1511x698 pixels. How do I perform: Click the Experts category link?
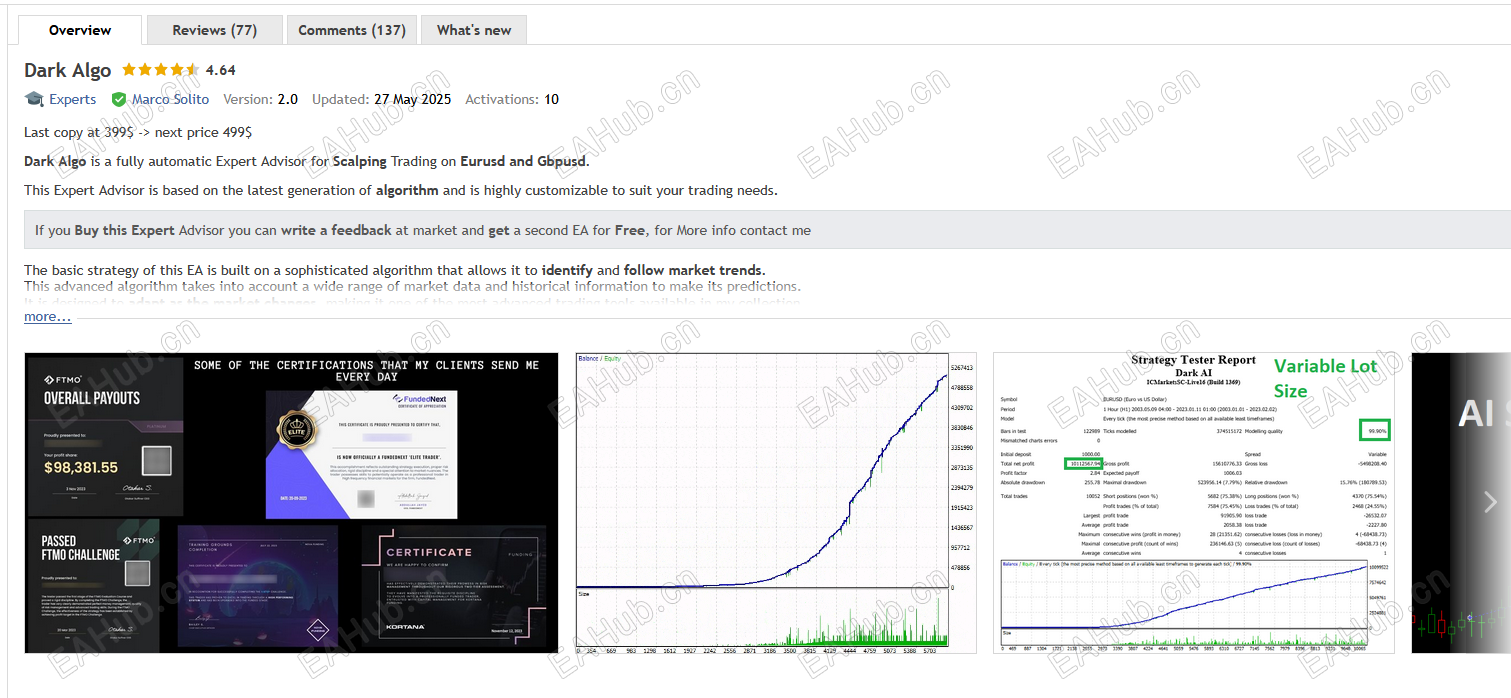pyautogui.click(x=73, y=99)
